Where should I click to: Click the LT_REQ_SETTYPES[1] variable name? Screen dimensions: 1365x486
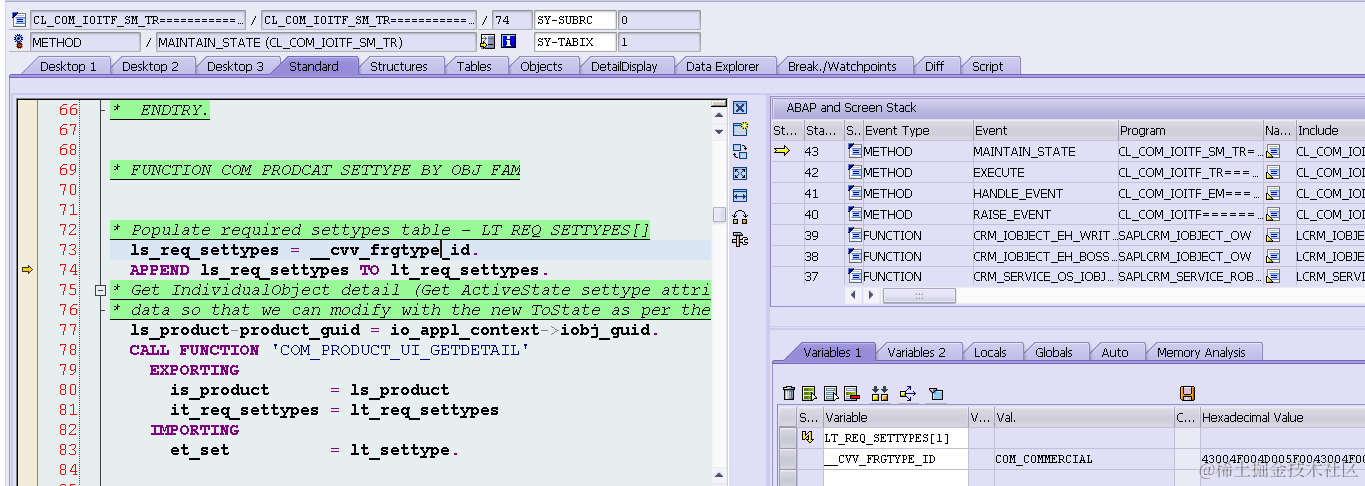[895, 438]
